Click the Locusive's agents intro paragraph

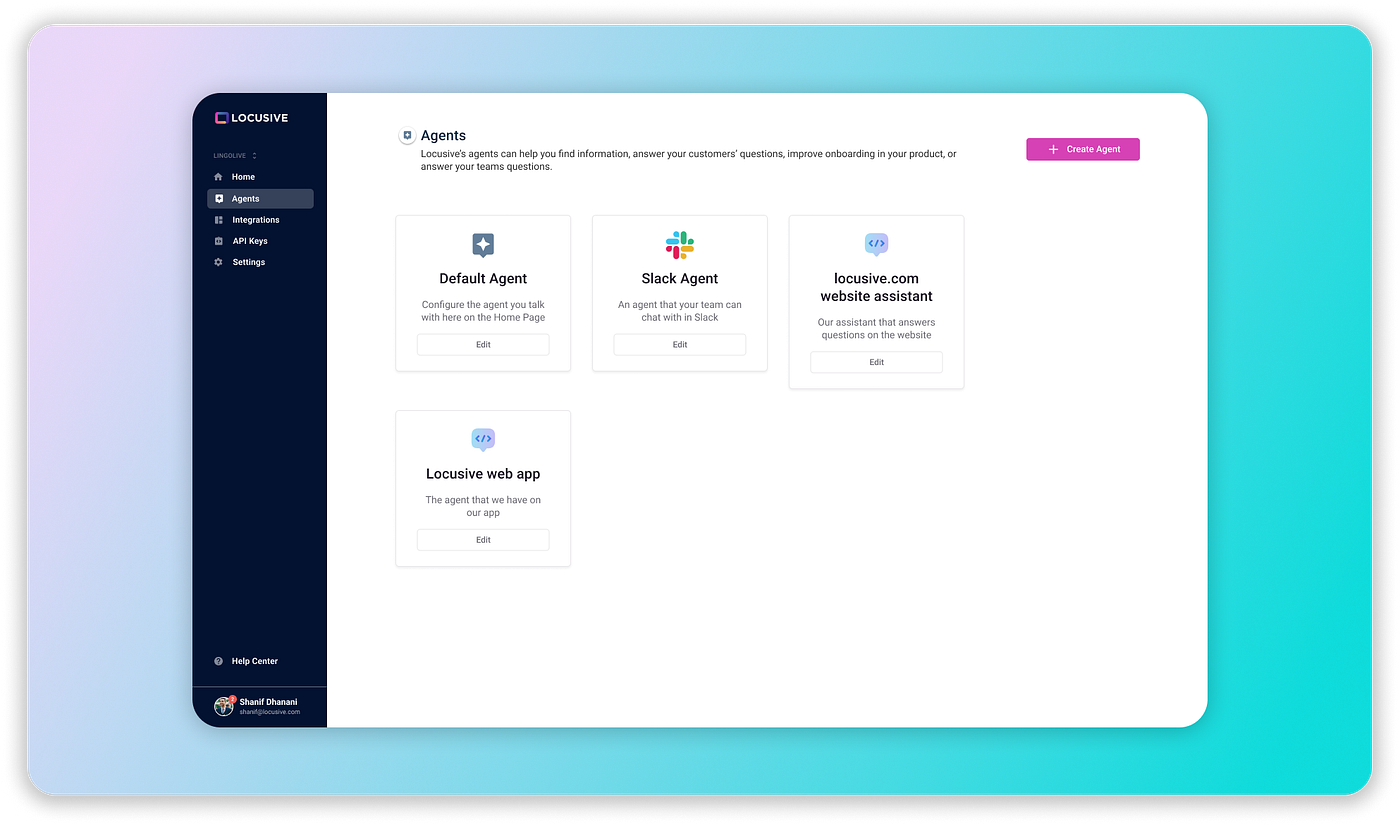[688, 160]
